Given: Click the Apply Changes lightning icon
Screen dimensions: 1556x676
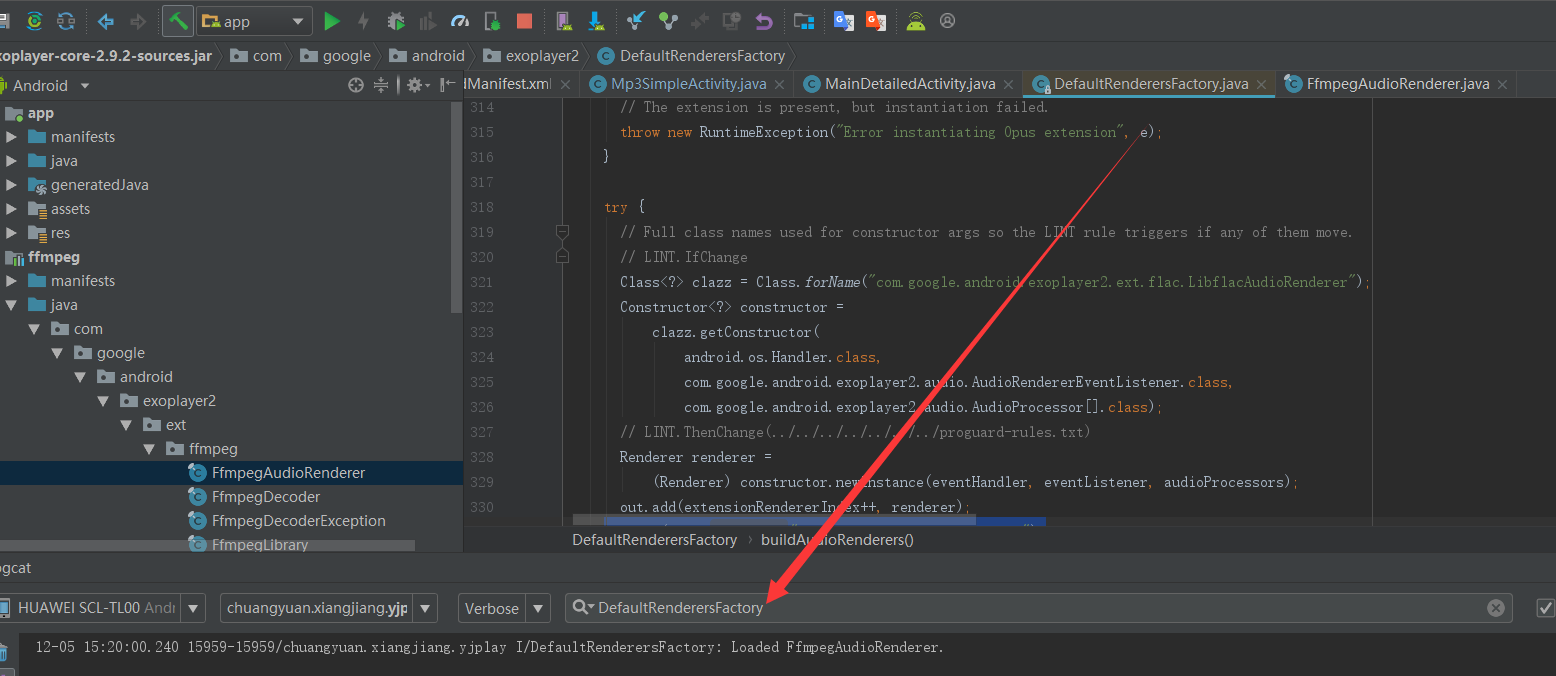Looking at the screenshot, I should (363, 21).
